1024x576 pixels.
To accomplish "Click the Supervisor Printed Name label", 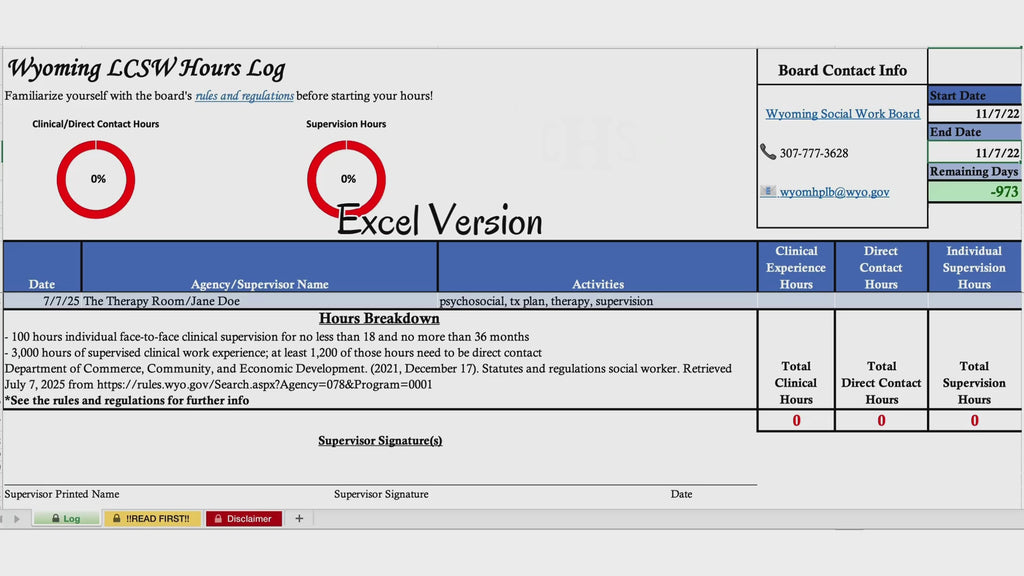I will [62, 494].
